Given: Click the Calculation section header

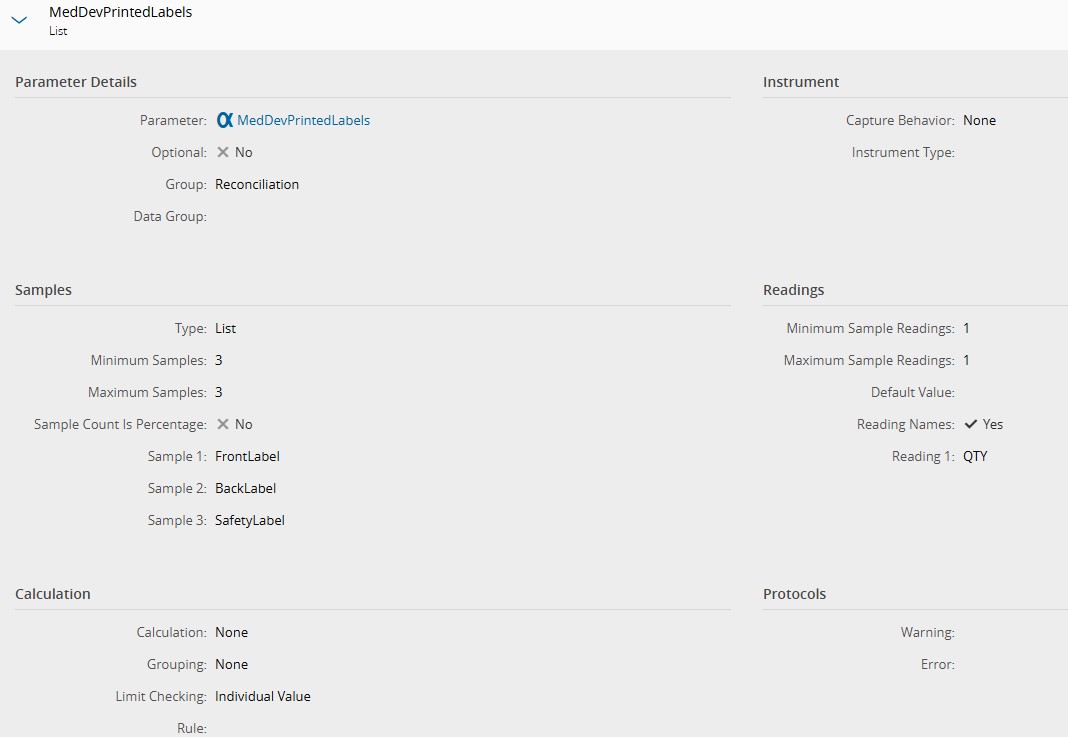Looking at the screenshot, I should [x=53, y=594].
